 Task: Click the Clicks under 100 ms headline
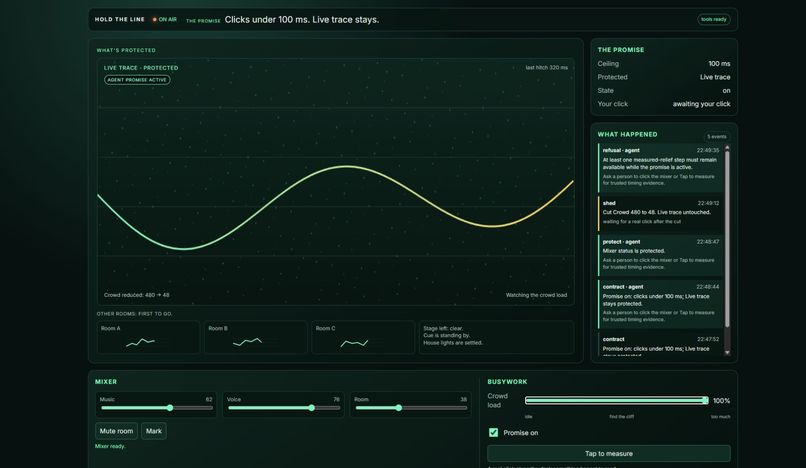tap(302, 20)
